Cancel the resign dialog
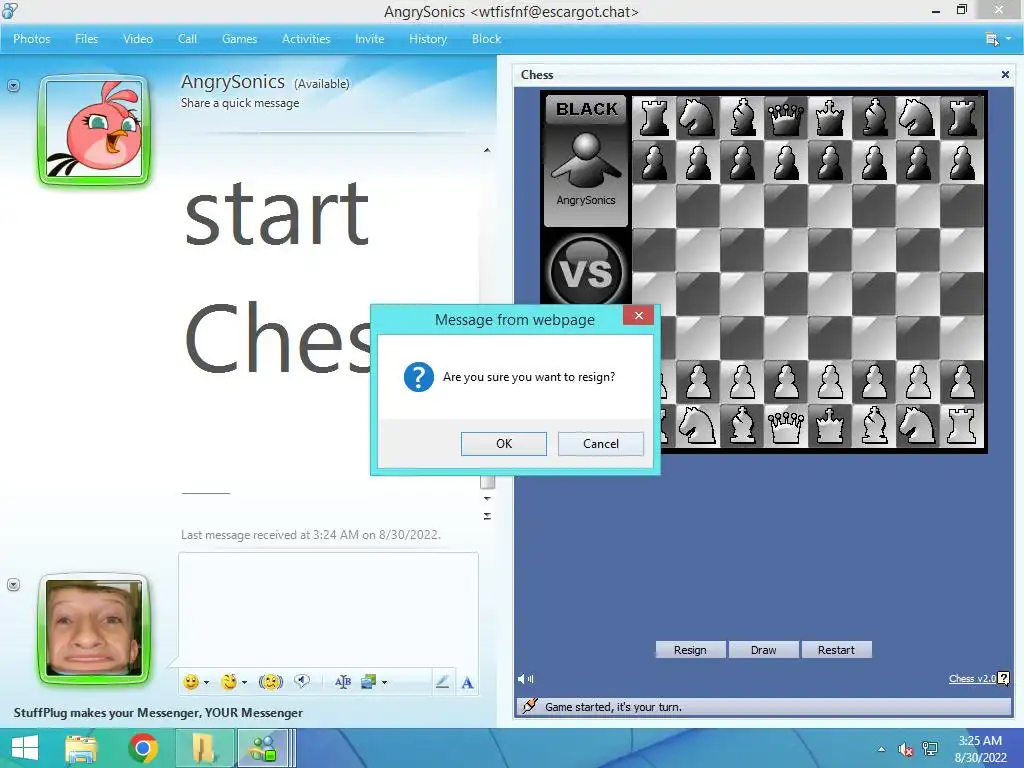Image resolution: width=1024 pixels, height=768 pixels. 601,443
